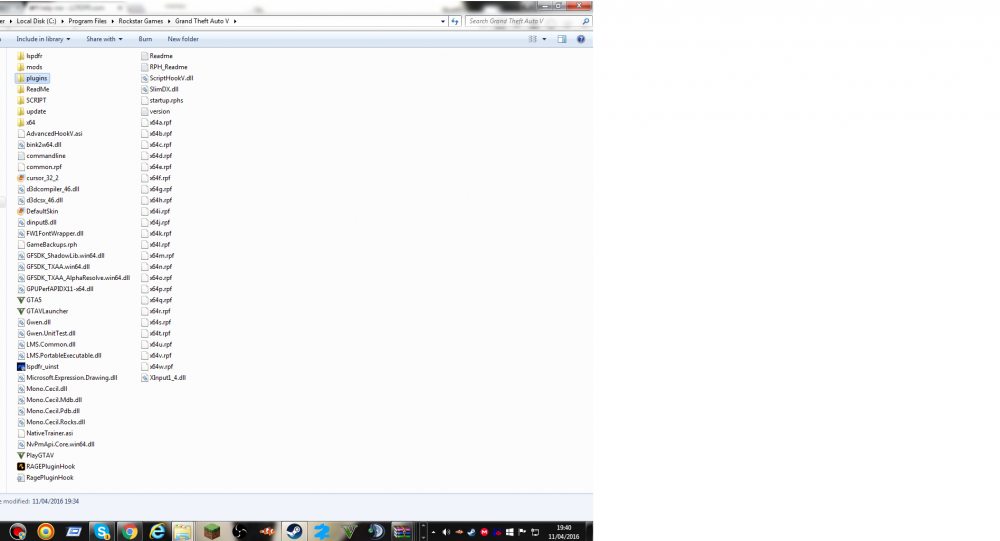
Task: Select the SCRIPT folder
Action: click(31, 100)
